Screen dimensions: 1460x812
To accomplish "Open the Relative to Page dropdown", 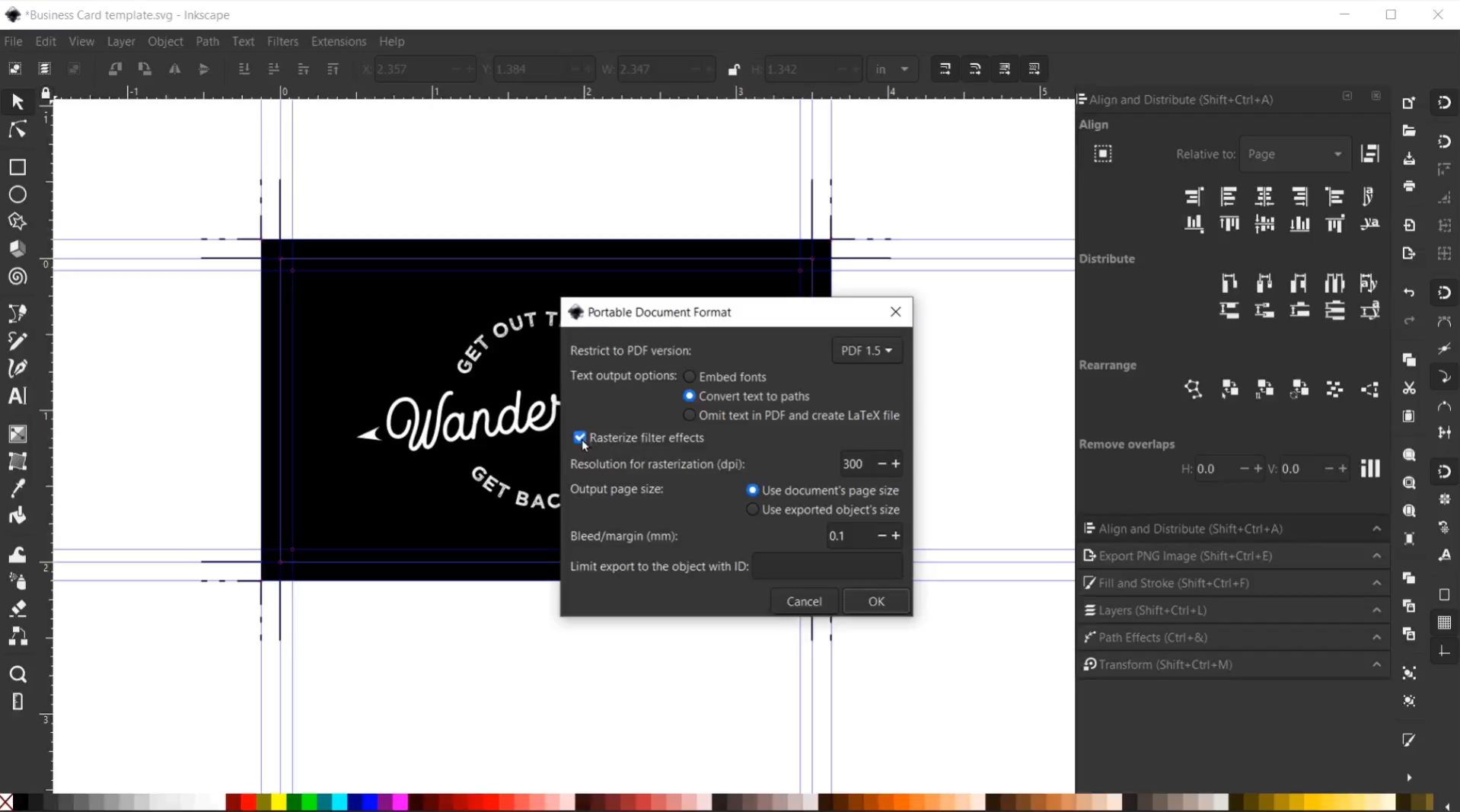I will tap(1294, 154).
